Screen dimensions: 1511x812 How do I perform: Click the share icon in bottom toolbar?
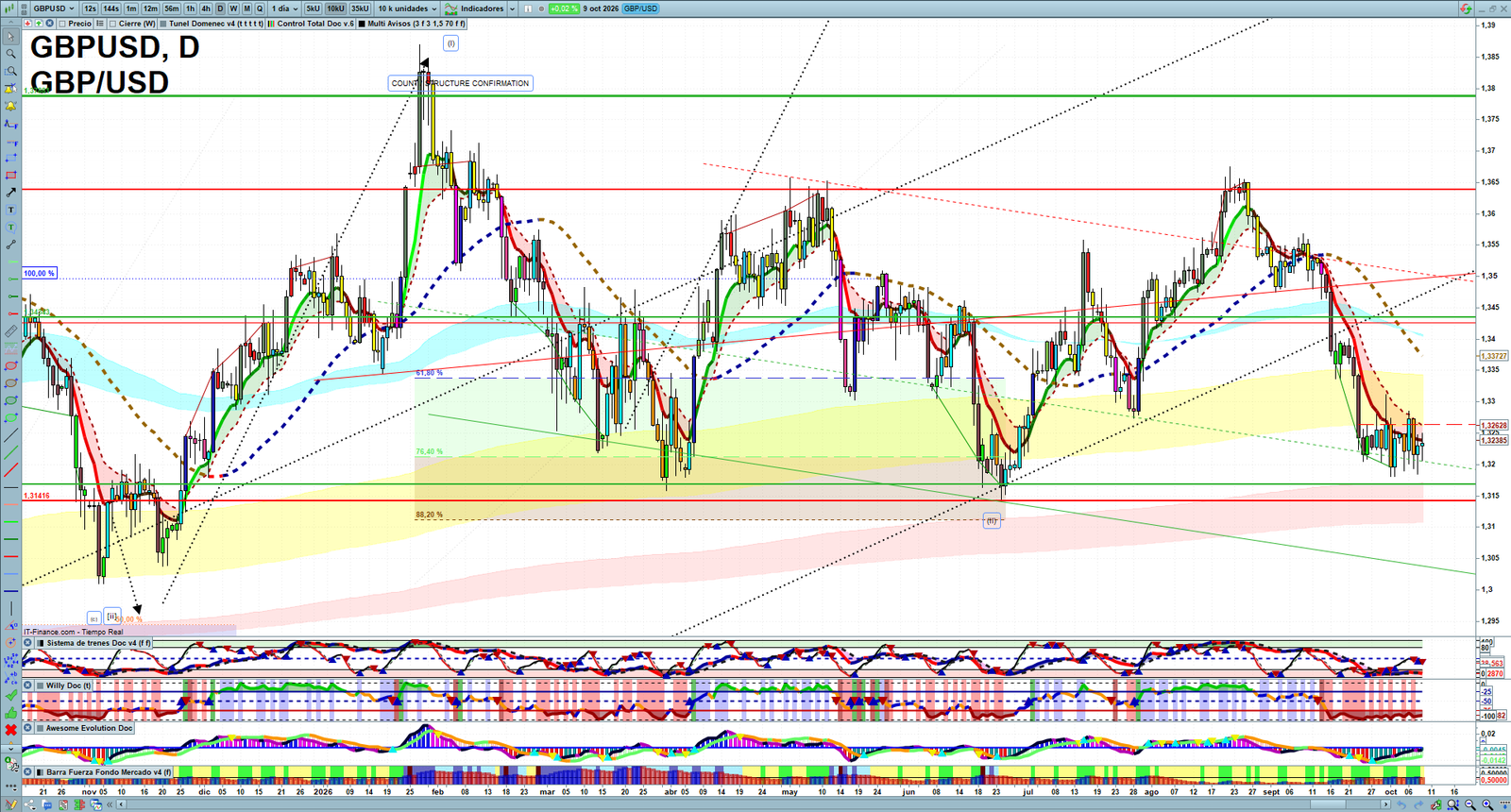[x=29, y=804]
